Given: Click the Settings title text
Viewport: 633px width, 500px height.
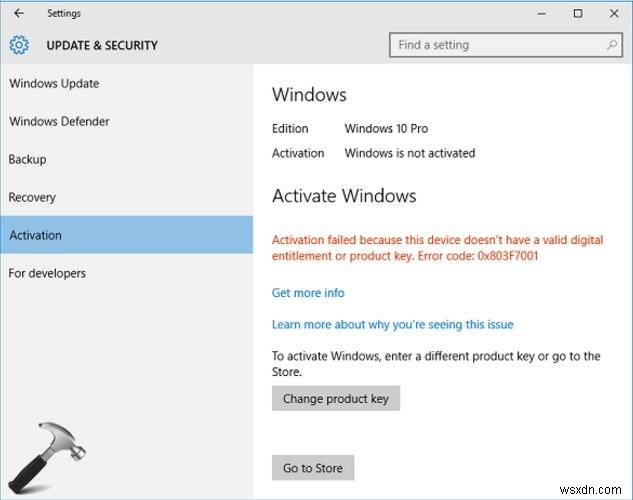Looking at the screenshot, I should (64, 14).
